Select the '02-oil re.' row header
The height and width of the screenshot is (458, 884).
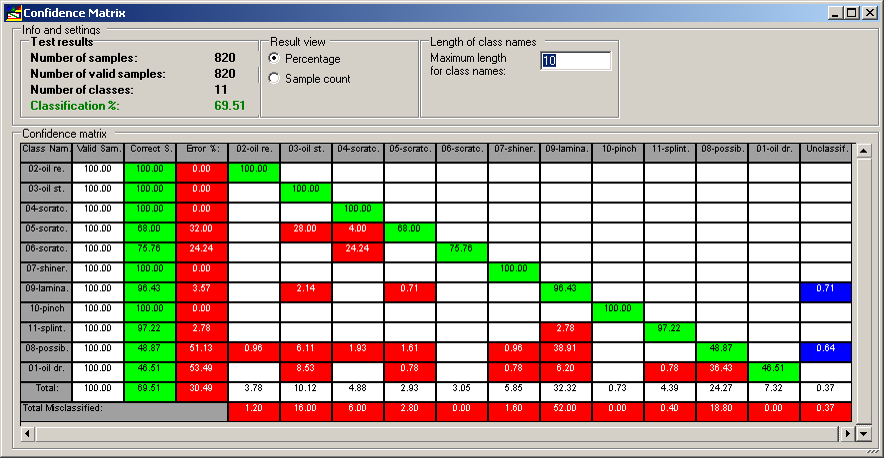[x=46, y=173]
